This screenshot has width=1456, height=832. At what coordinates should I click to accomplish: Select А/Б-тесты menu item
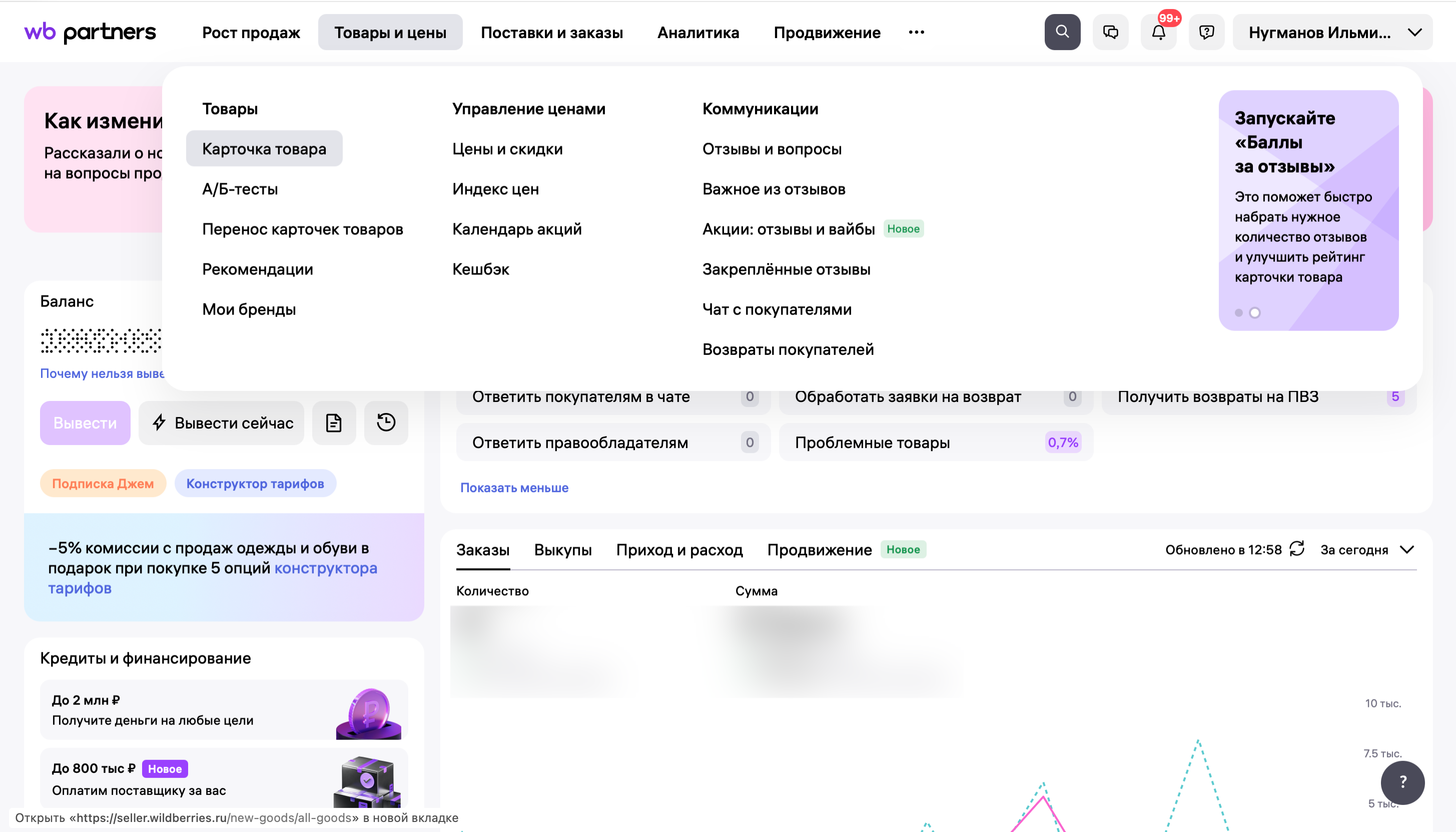[240, 189]
